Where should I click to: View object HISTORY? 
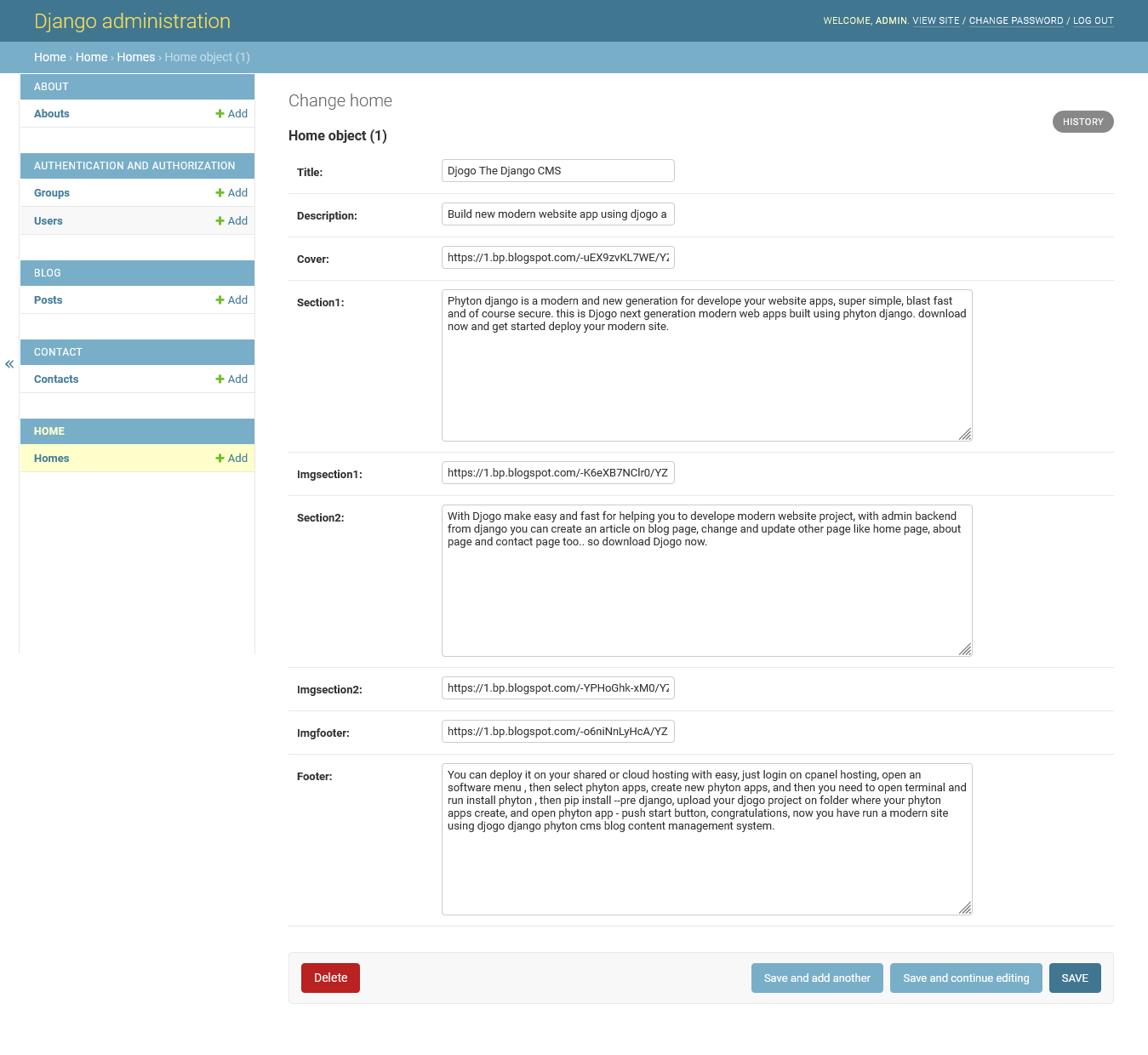(1083, 122)
